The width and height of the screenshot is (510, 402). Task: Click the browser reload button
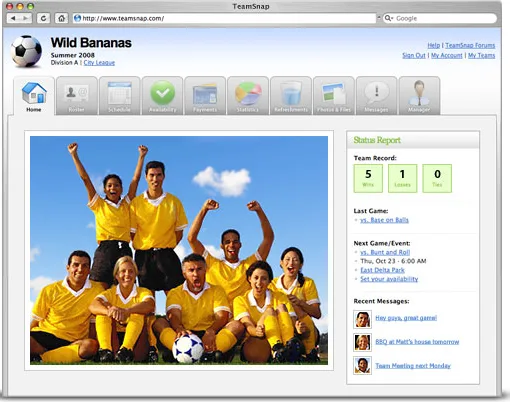tap(43, 18)
